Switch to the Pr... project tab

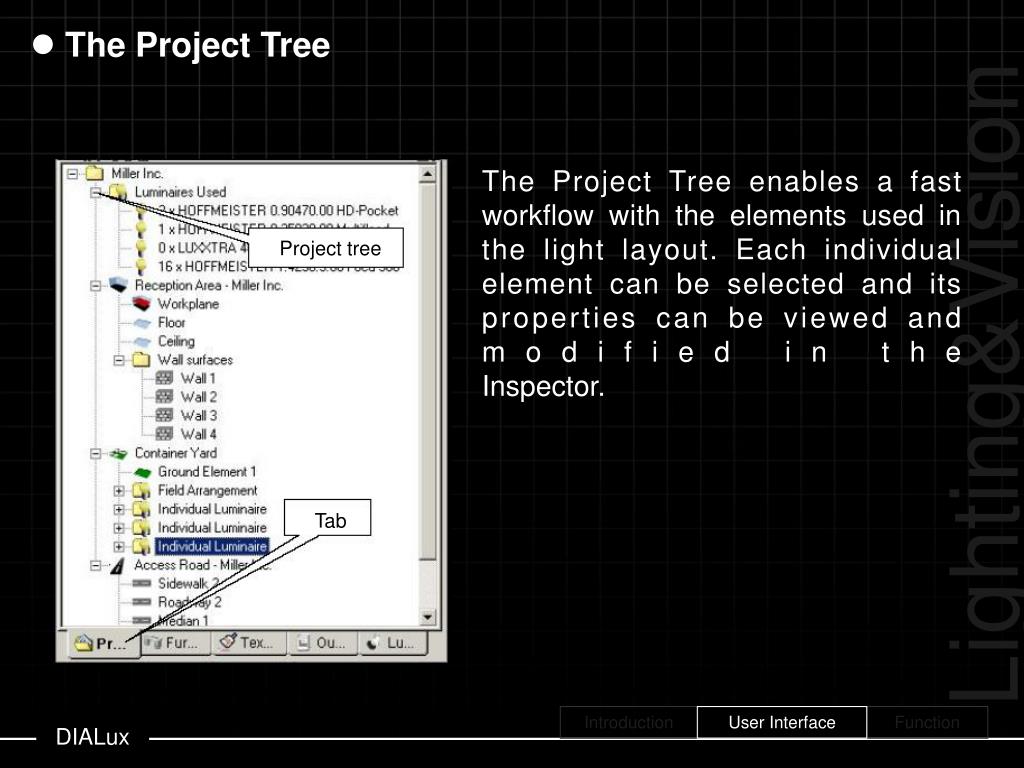click(104, 644)
